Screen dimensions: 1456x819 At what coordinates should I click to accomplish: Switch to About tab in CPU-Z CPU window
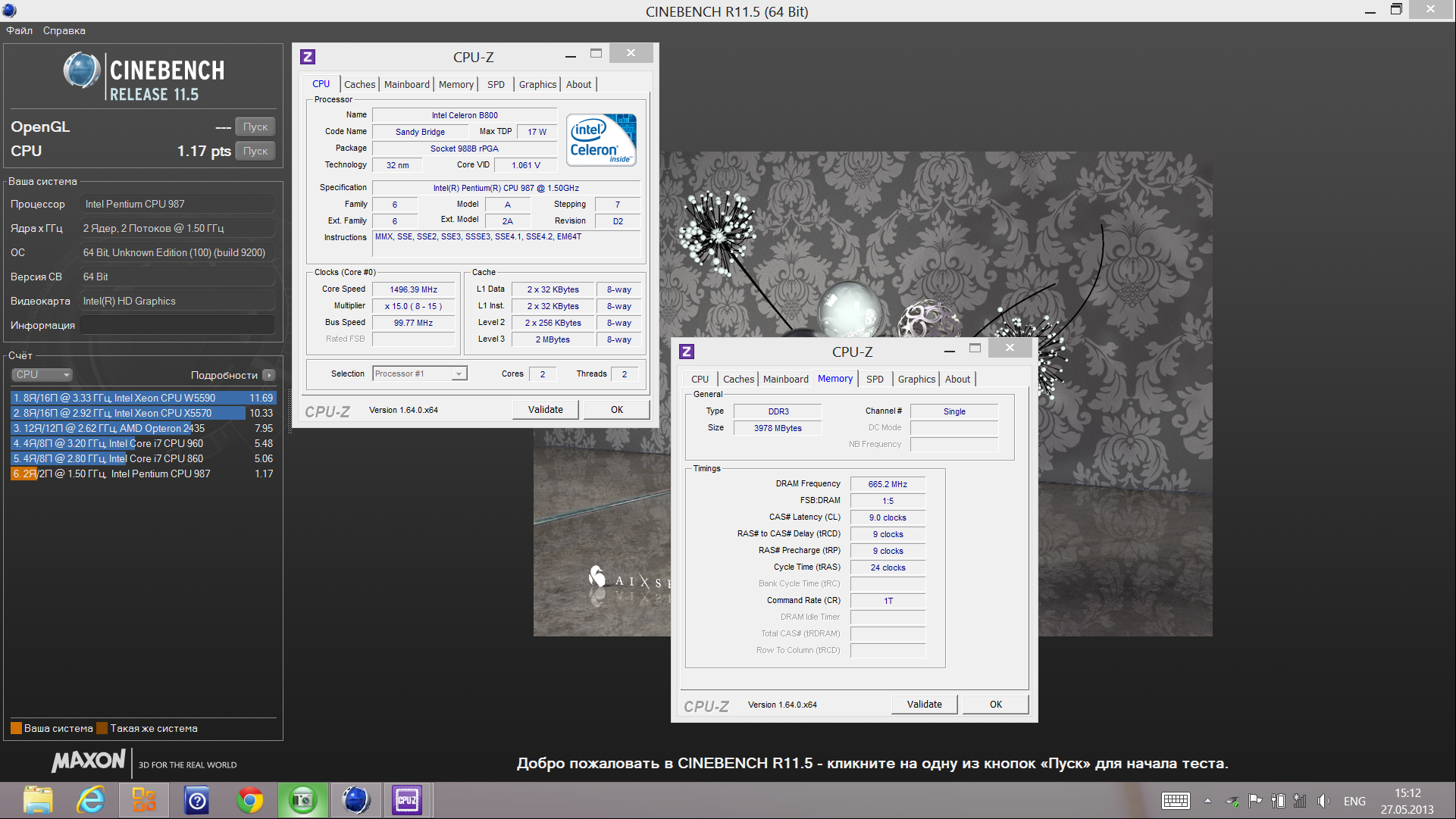579,84
